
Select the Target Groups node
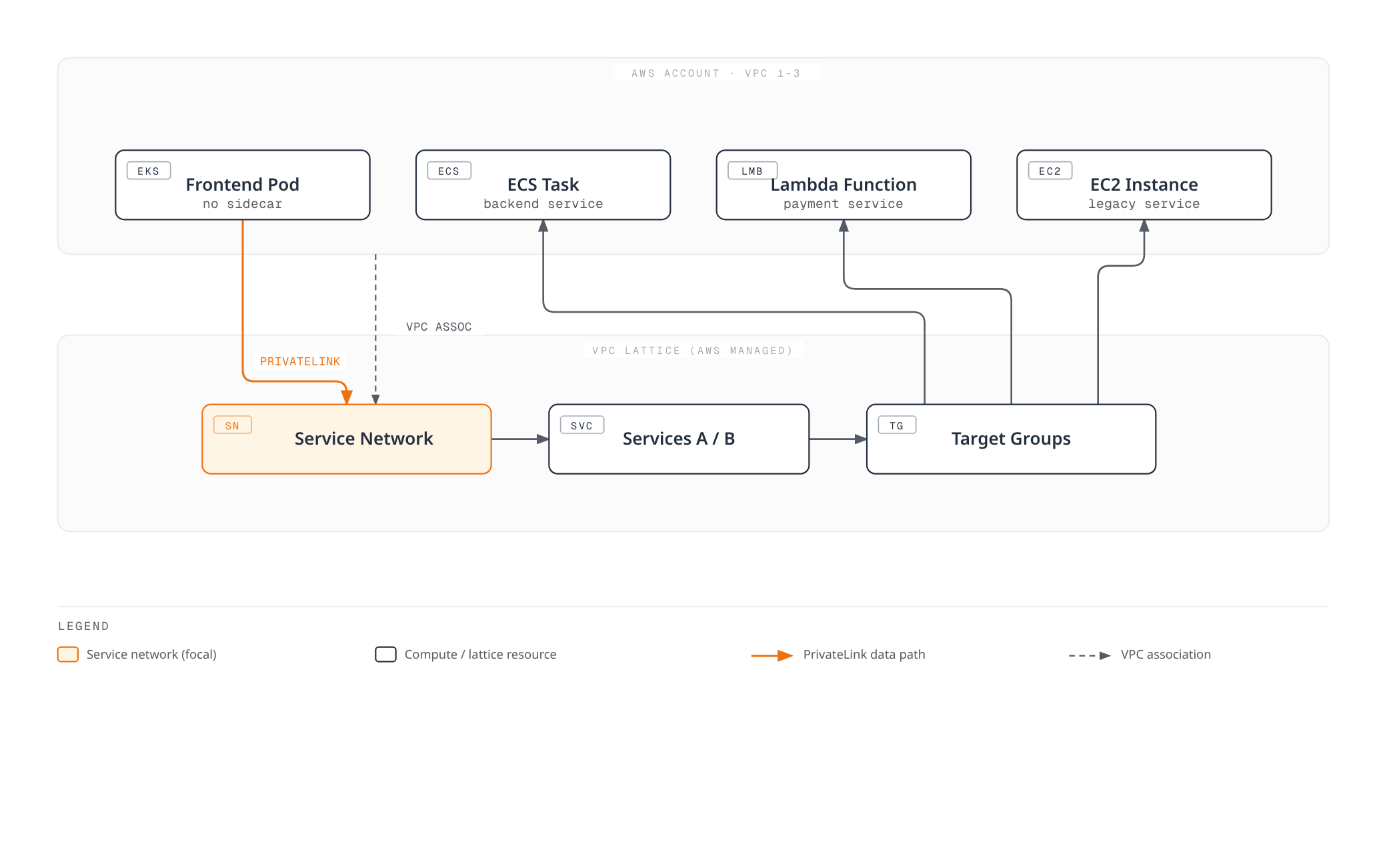[1011, 439]
